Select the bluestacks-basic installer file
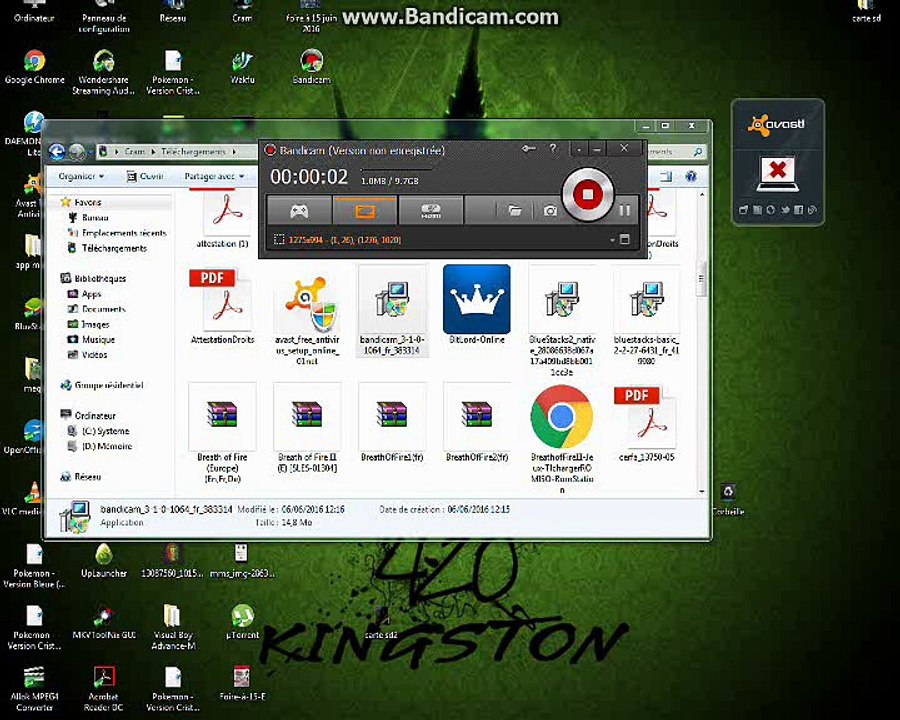 click(646, 317)
